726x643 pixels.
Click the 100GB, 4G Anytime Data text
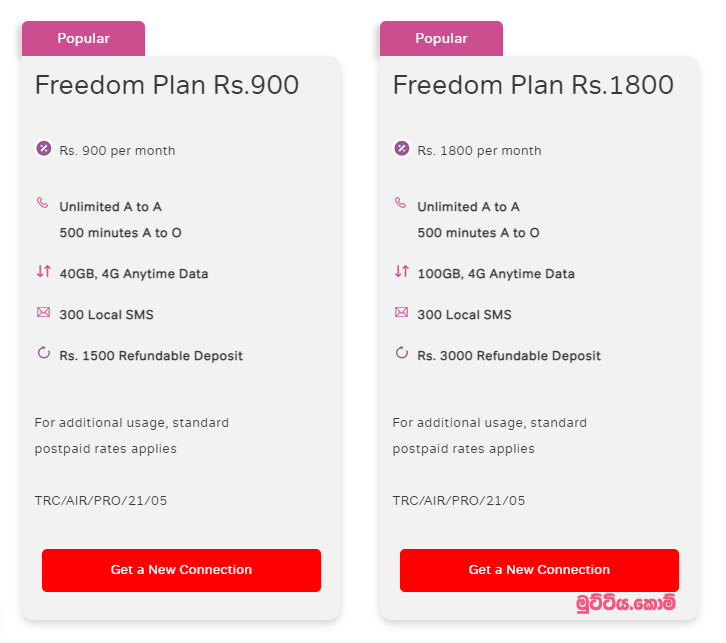496,274
